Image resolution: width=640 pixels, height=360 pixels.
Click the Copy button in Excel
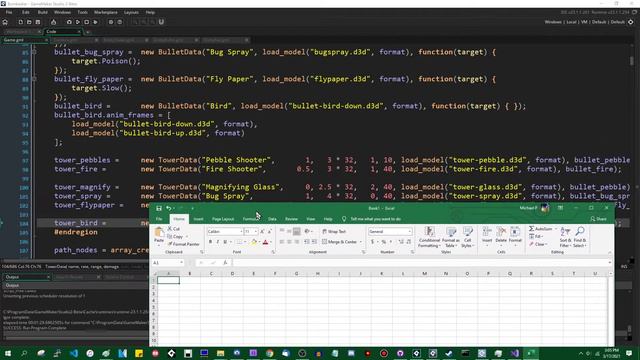click(x=176, y=237)
